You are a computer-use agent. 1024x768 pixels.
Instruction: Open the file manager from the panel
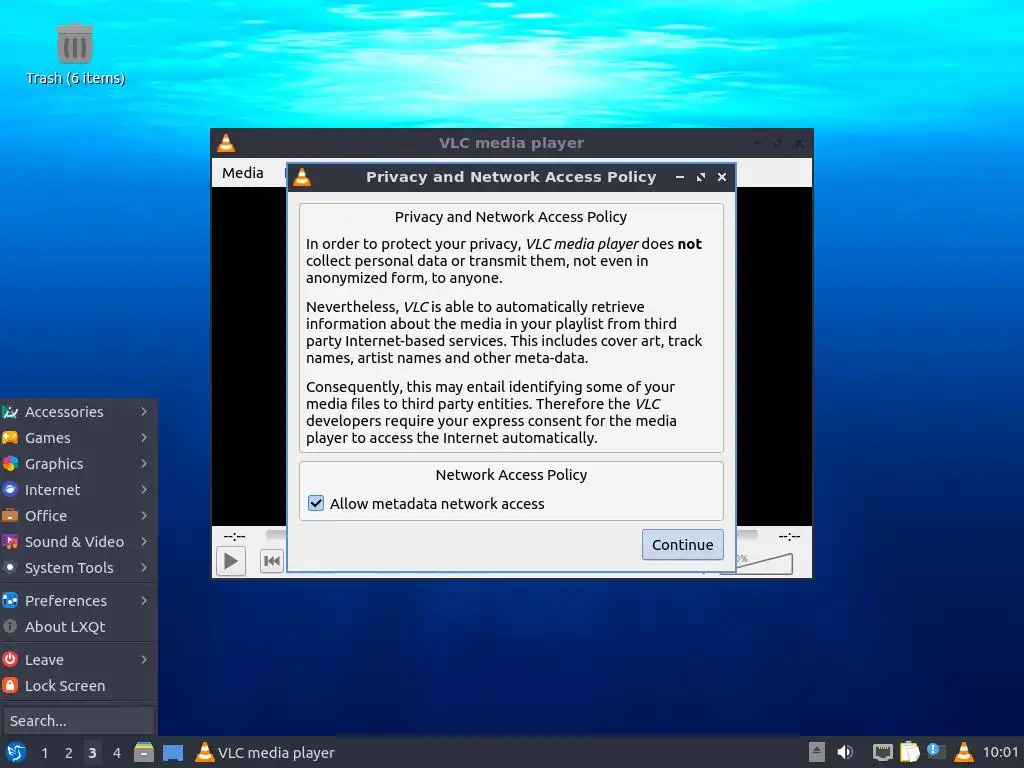pyautogui.click(x=144, y=753)
